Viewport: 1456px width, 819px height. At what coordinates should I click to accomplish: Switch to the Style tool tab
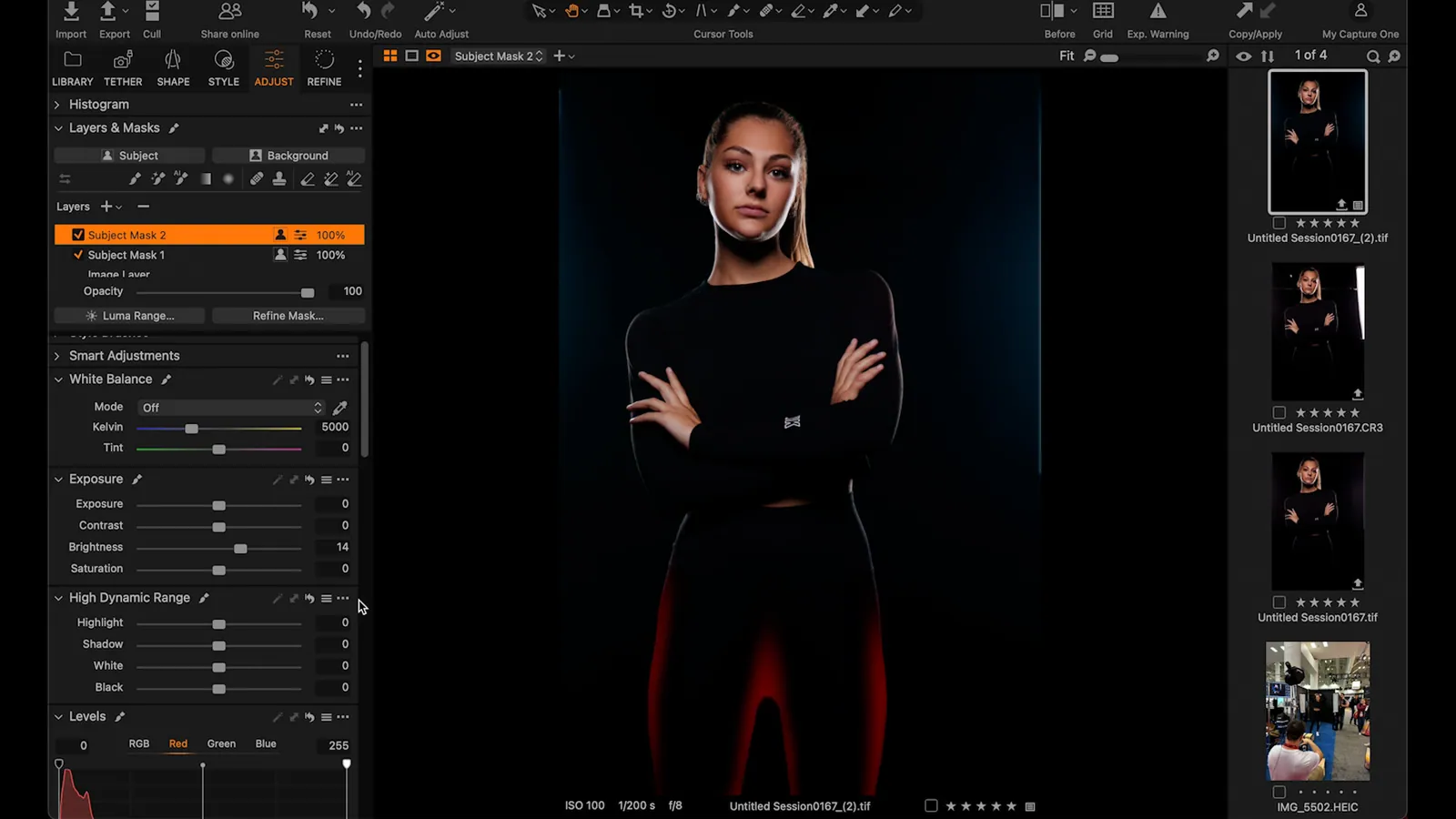(224, 68)
